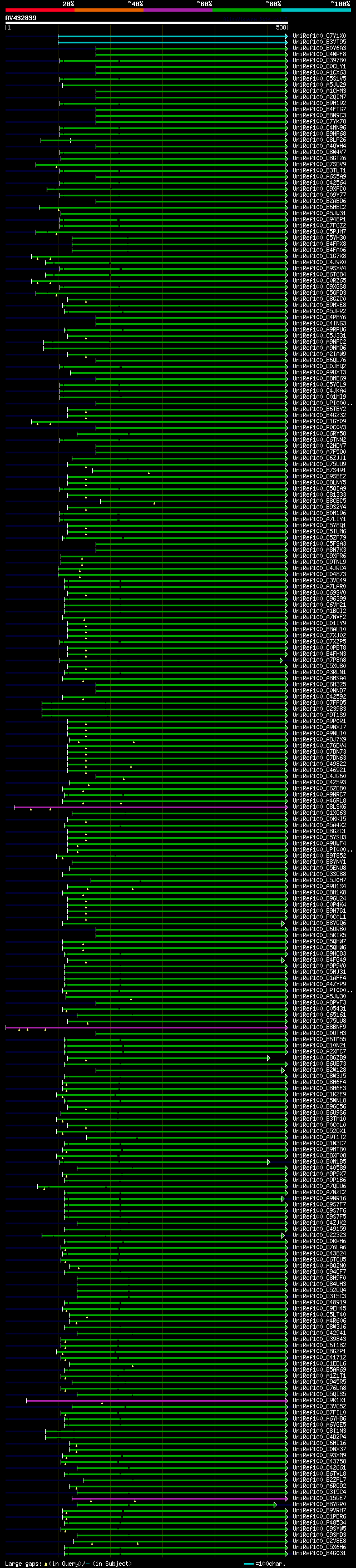Viewport: 356px width, 1568px height.
Task: Select hit label UniRef100_C5YH30
Action: pyautogui.click(x=319, y=238)
